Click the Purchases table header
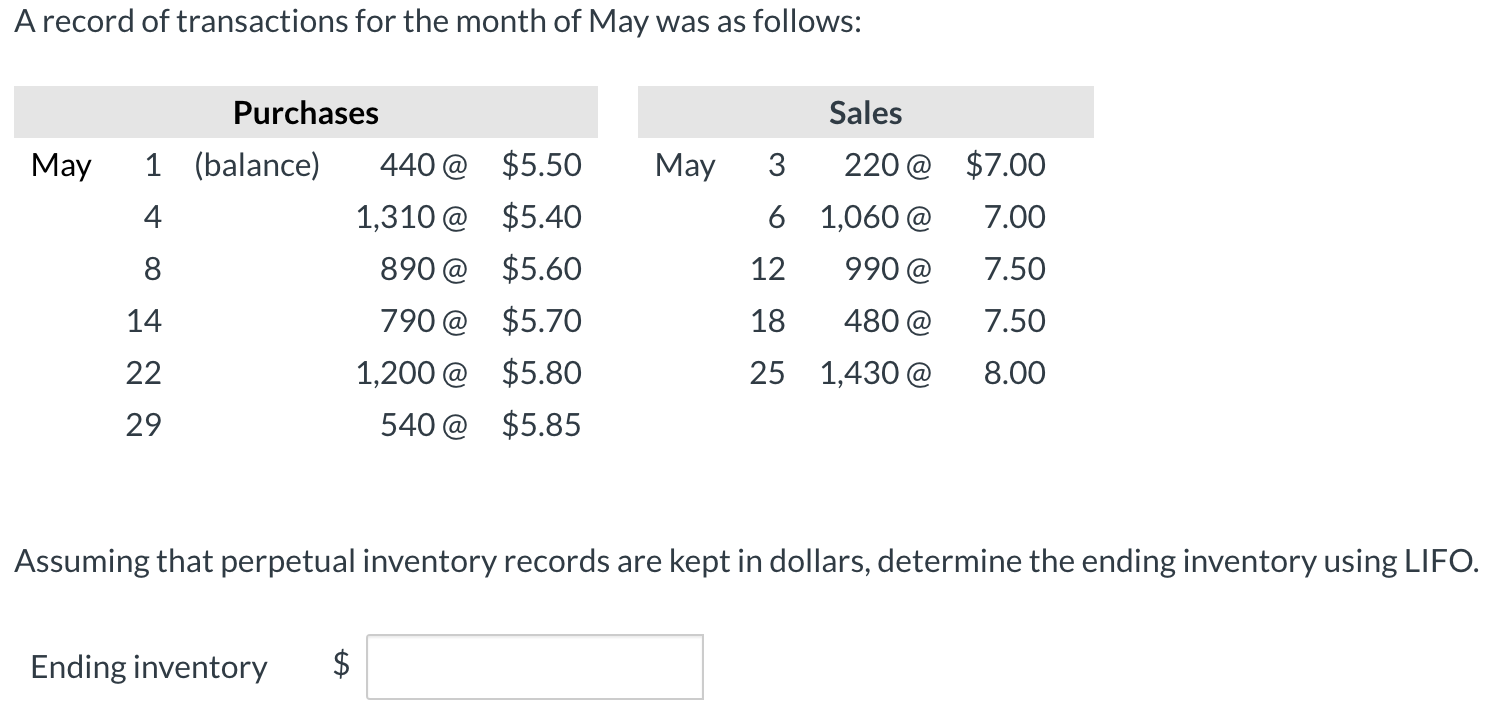 pos(306,113)
